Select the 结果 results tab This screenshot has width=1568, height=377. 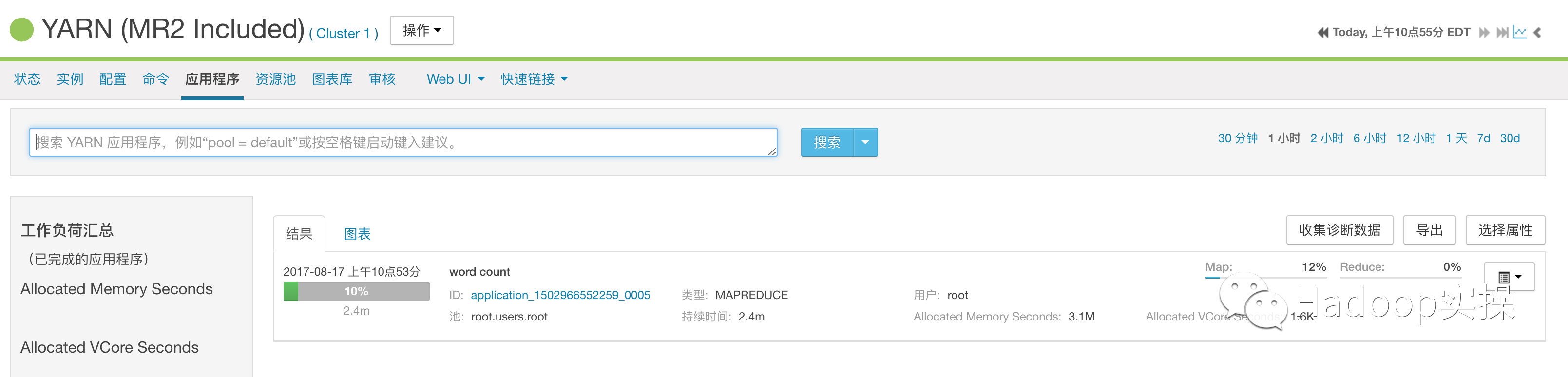point(299,234)
